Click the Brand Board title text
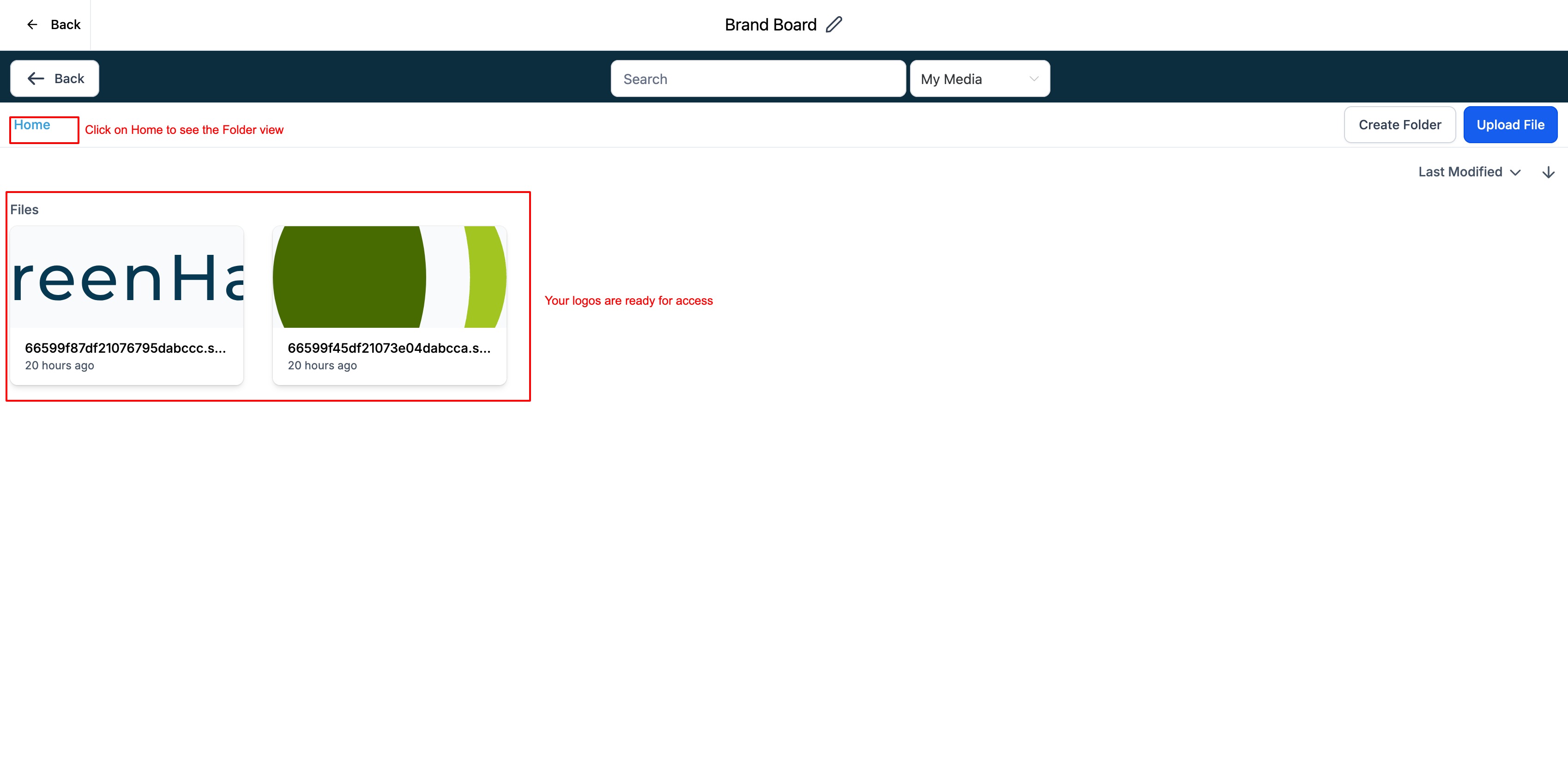Image resolution: width=1568 pixels, height=771 pixels. (770, 25)
